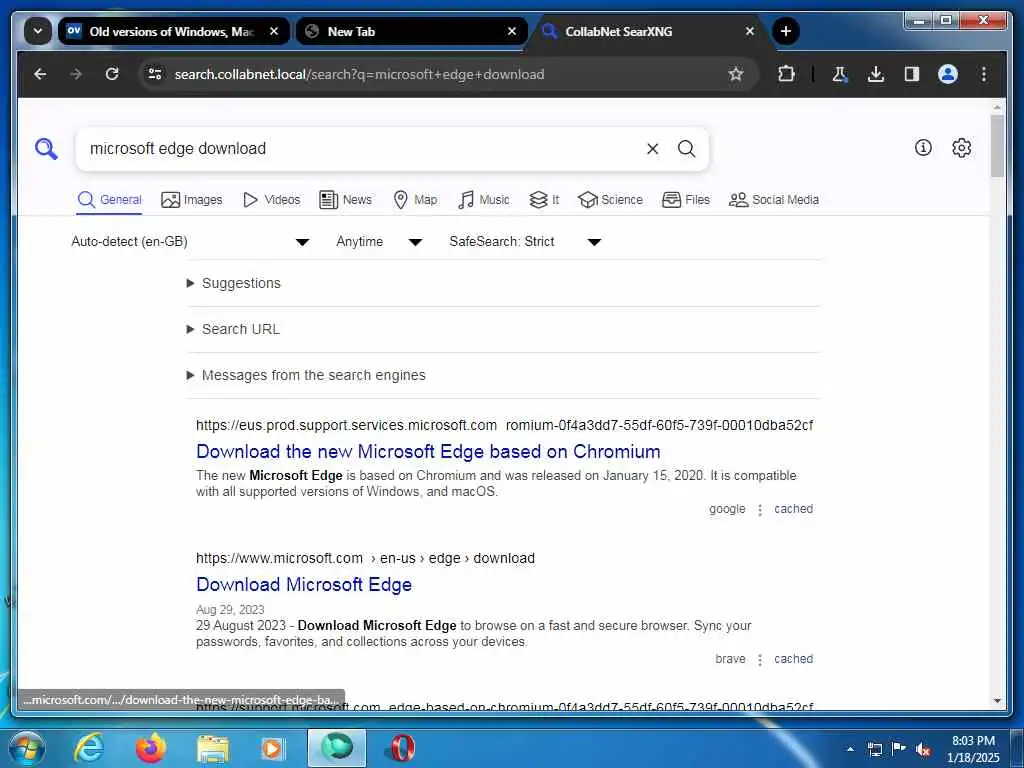Open Windows Media Player on taskbar
The height and width of the screenshot is (768, 1024).
(273, 748)
